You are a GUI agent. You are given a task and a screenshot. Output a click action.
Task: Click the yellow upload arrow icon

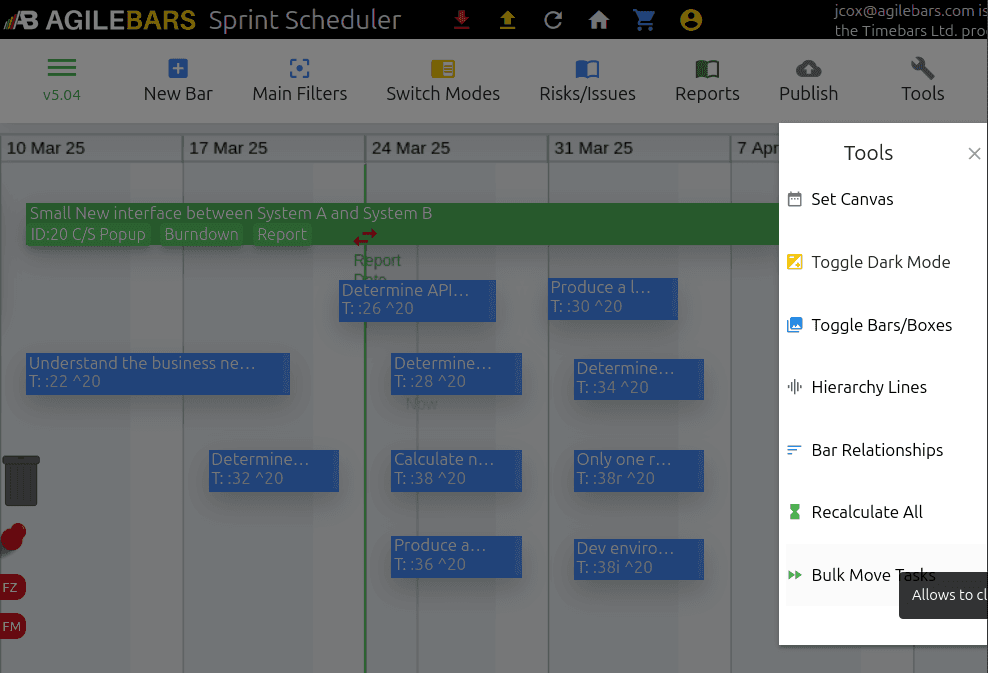tap(507, 20)
